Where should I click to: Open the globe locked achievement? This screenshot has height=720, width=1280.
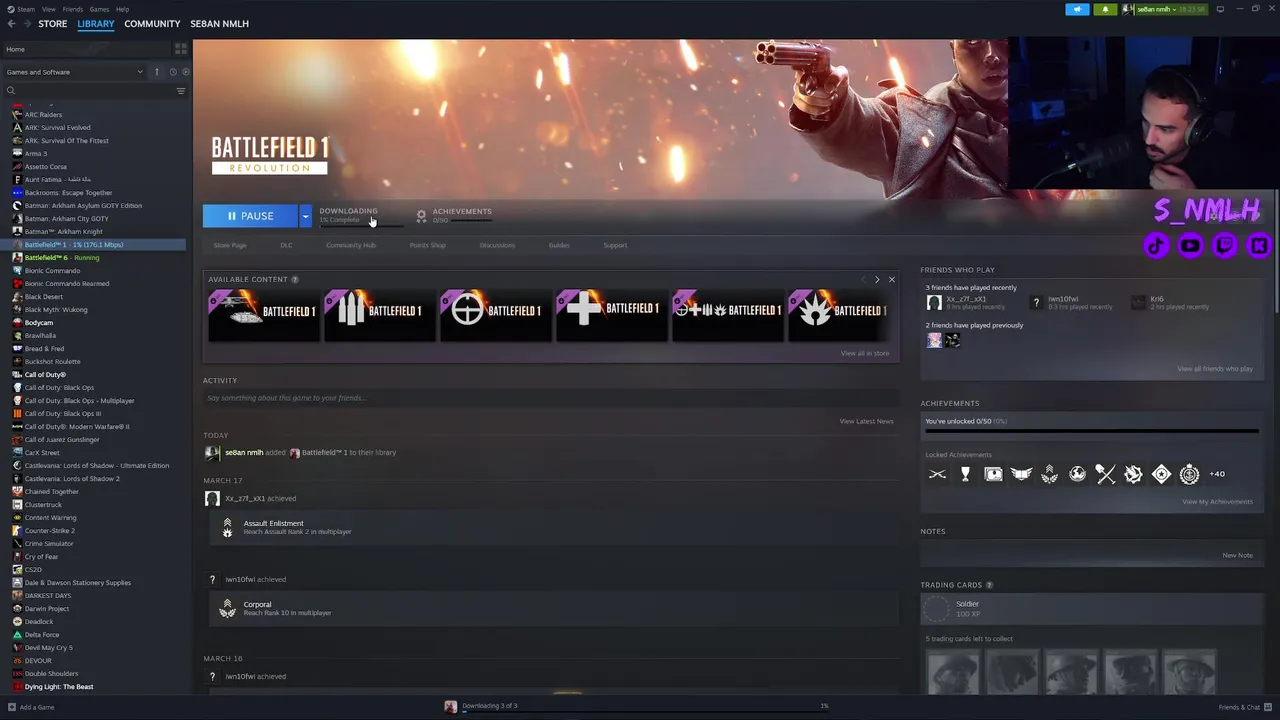1077,474
